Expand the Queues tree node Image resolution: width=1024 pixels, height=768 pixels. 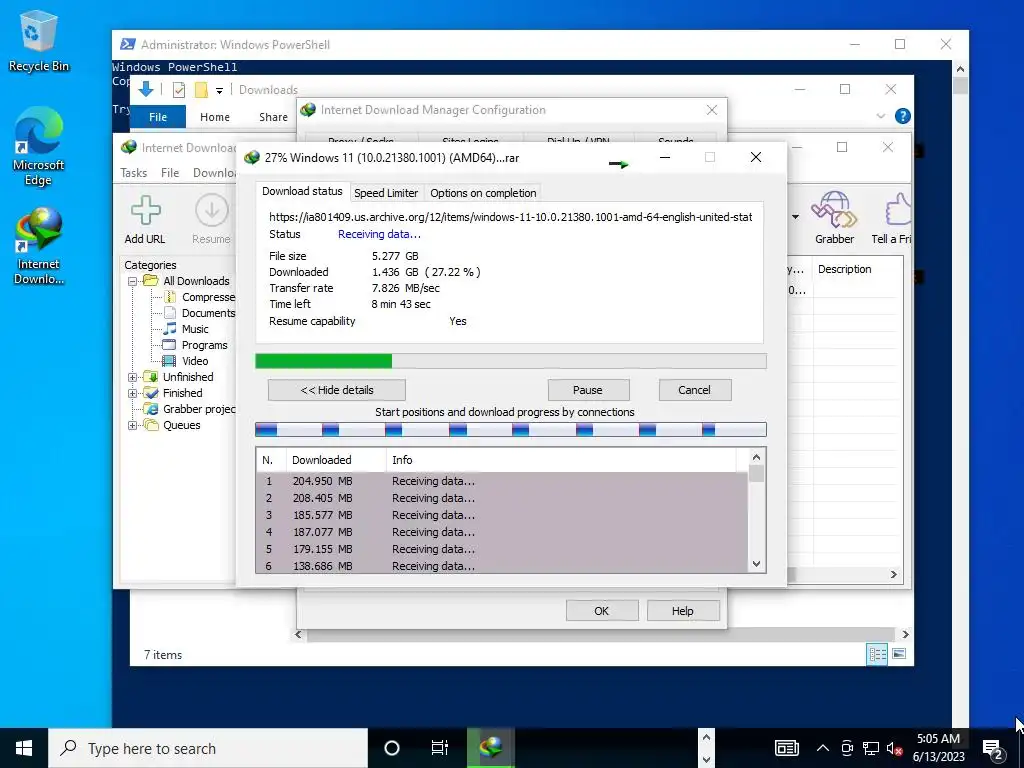pyautogui.click(x=133, y=425)
